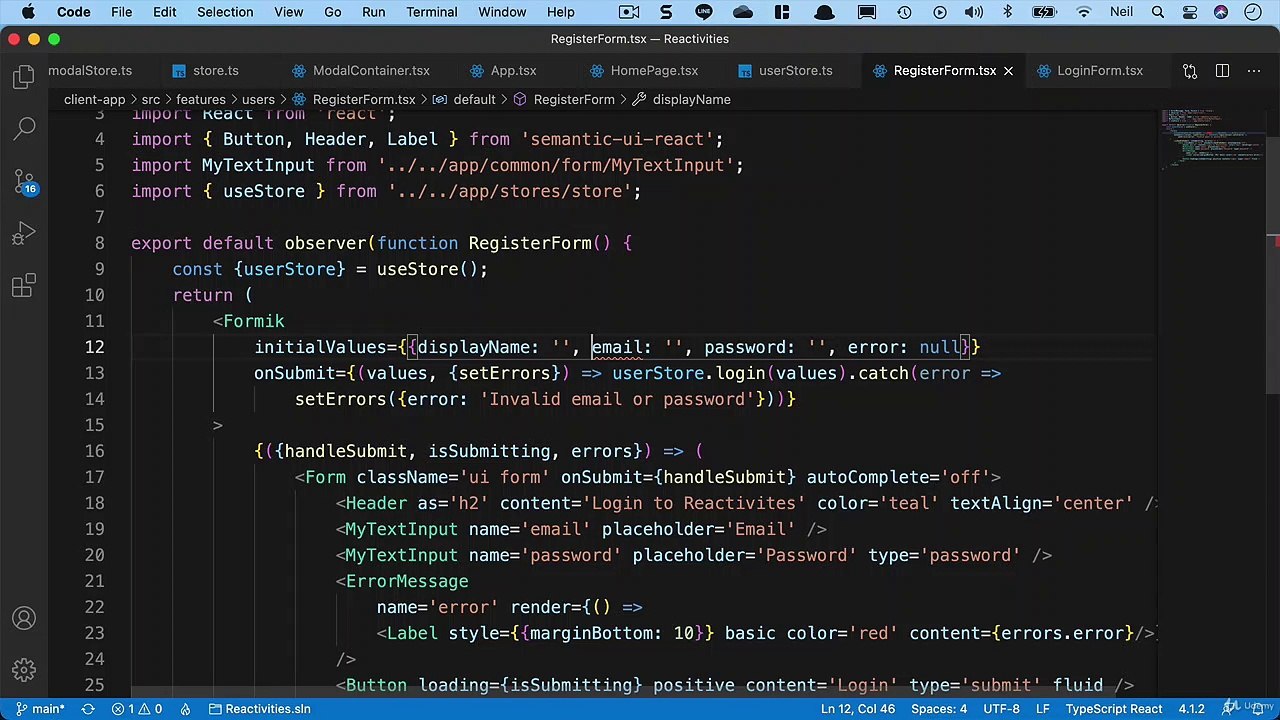
Task: Switch to App.tsx tab
Action: (x=513, y=71)
